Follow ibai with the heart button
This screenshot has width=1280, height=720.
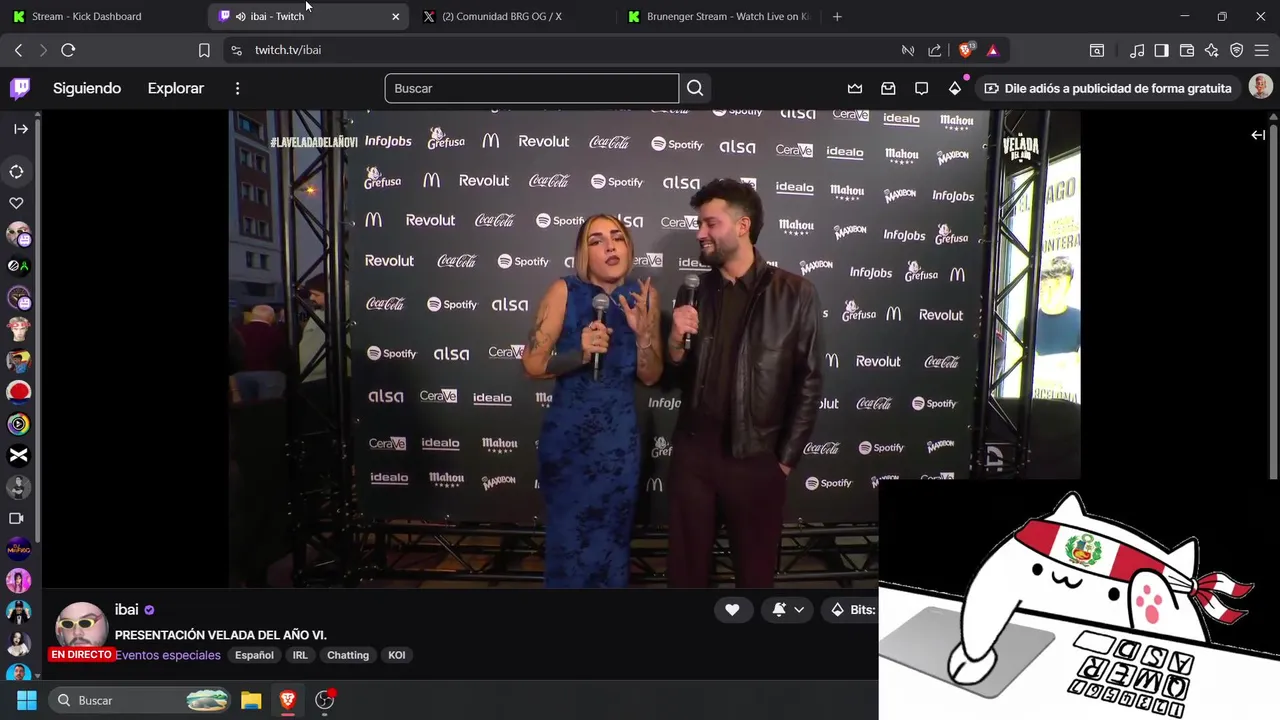[732, 610]
